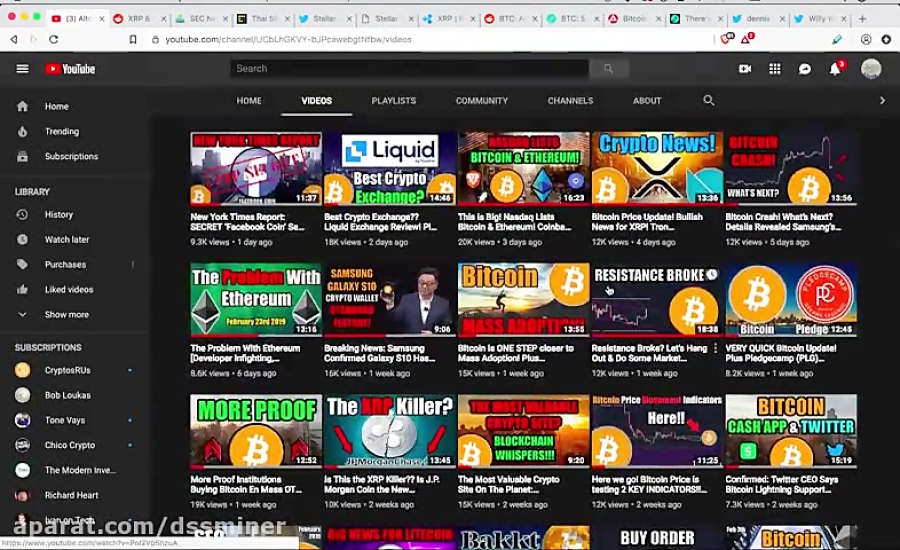Viewport: 900px width, 550px height.
Task: Open Blockchain Whispers thumbnail
Action: pyautogui.click(x=523, y=431)
